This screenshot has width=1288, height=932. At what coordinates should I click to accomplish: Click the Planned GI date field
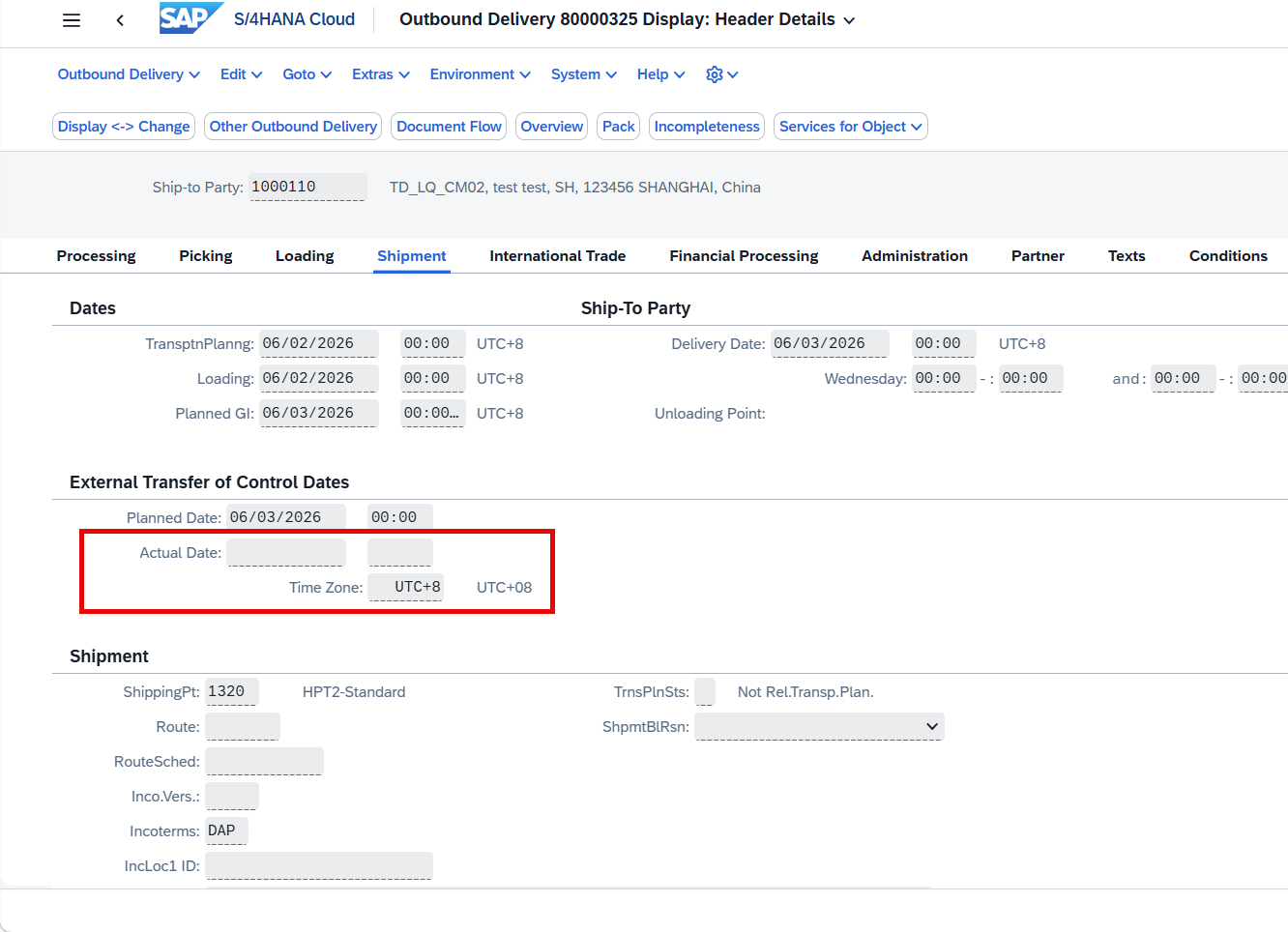(x=318, y=413)
